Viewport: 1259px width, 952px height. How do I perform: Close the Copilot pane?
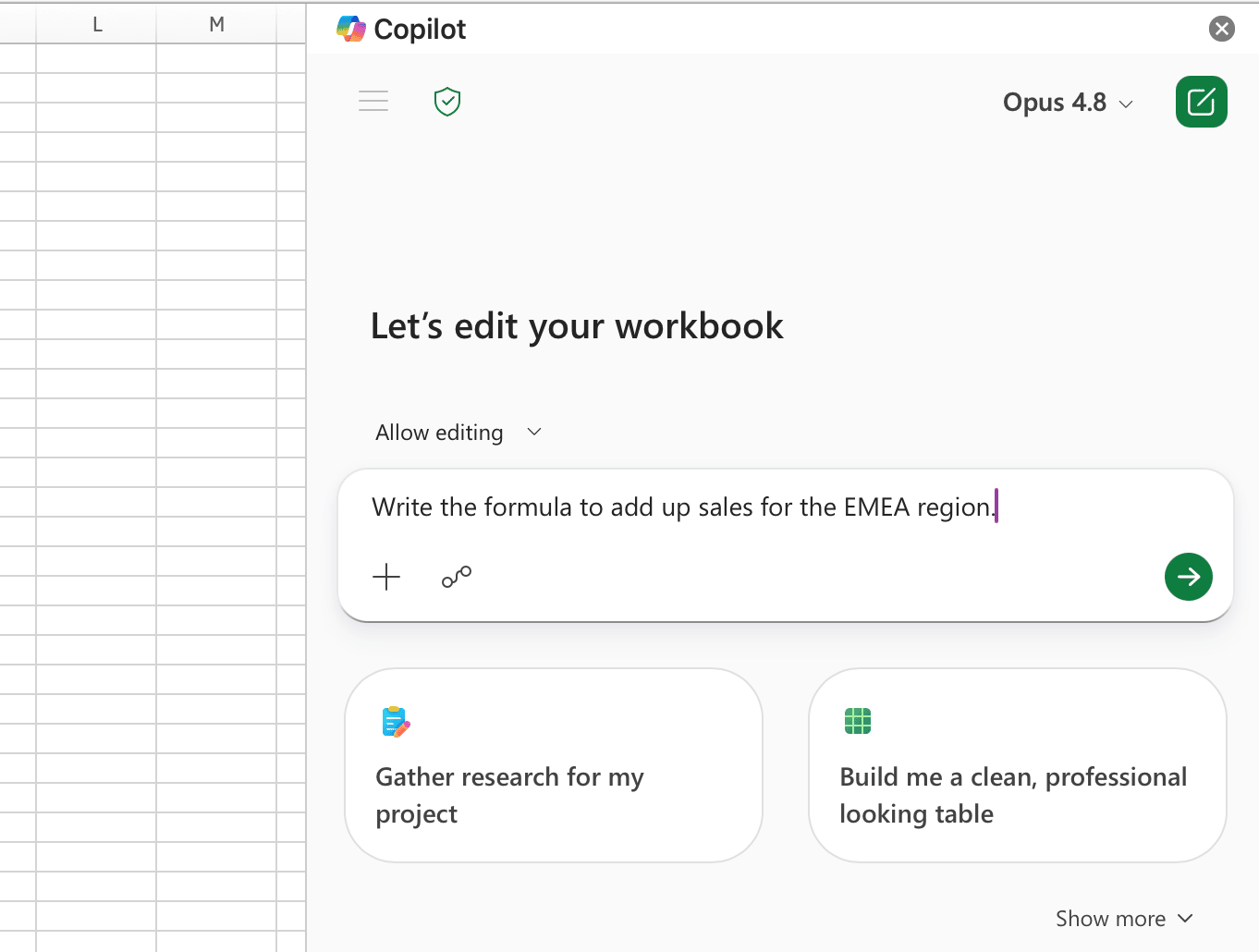(x=1221, y=29)
